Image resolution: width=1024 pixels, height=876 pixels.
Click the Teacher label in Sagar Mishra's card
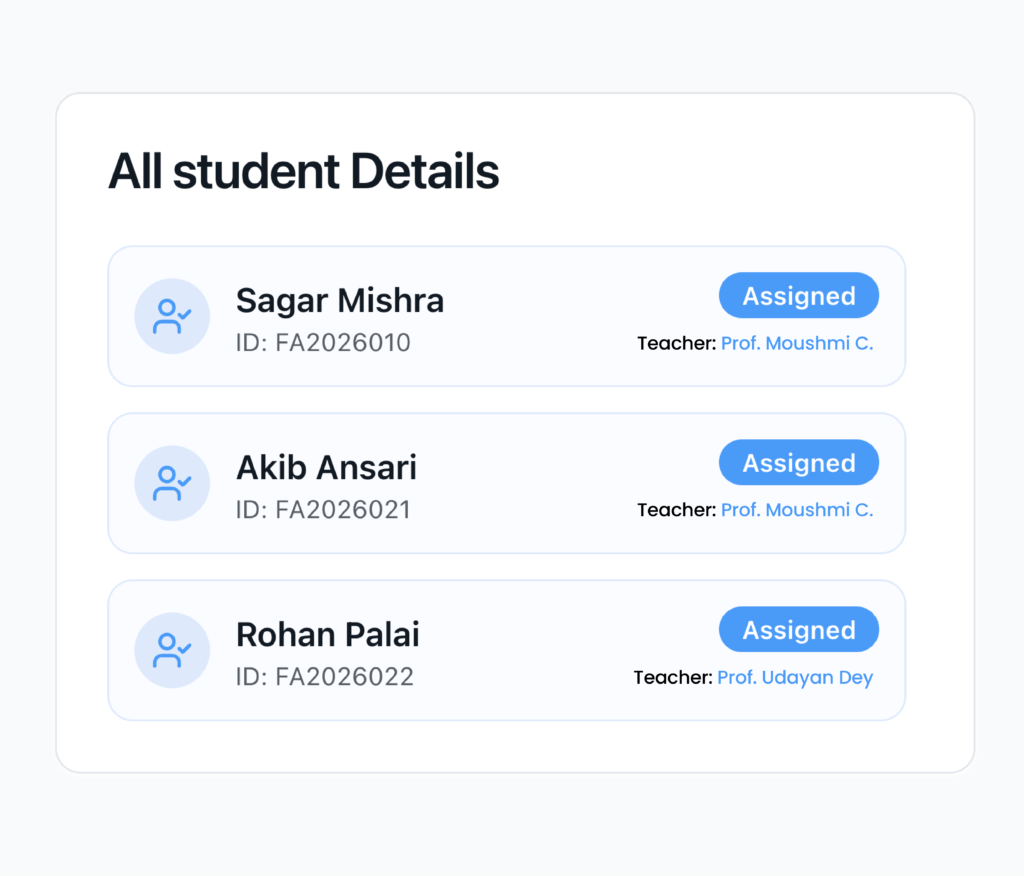pos(676,343)
